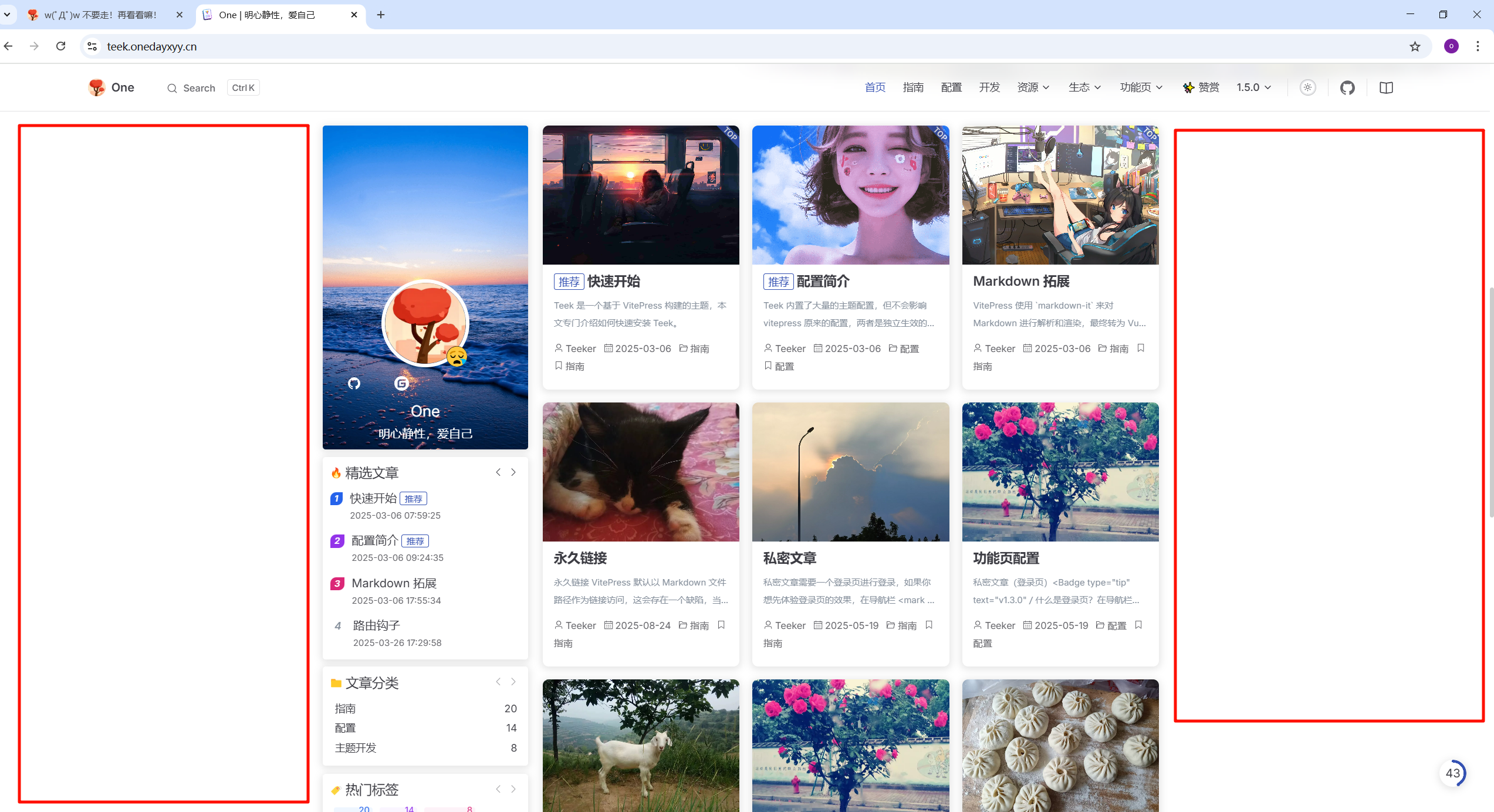
Task: Open the sleeping cat article thumbnail
Action: tap(640, 472)
